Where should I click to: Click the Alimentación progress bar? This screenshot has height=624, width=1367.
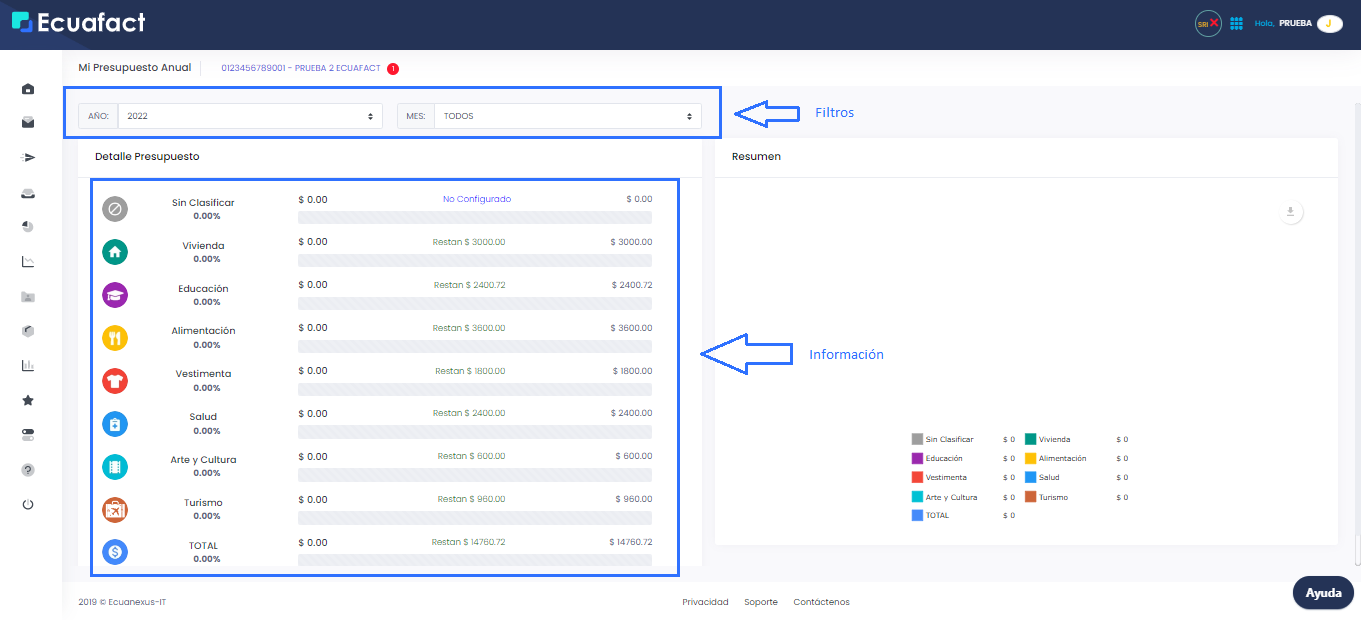[474, 346]
